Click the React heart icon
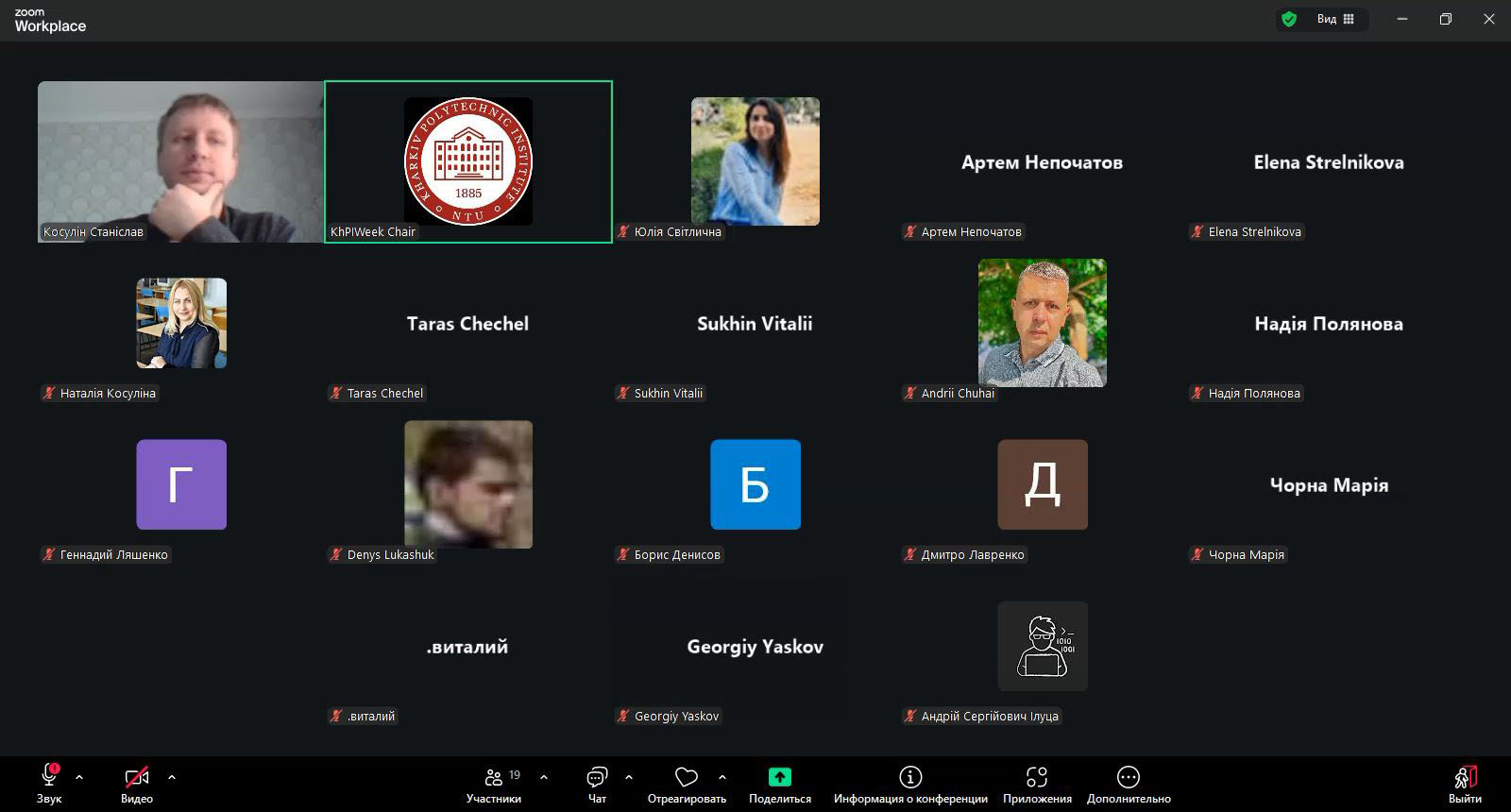 pyautogui.click(x=687, y=777)
